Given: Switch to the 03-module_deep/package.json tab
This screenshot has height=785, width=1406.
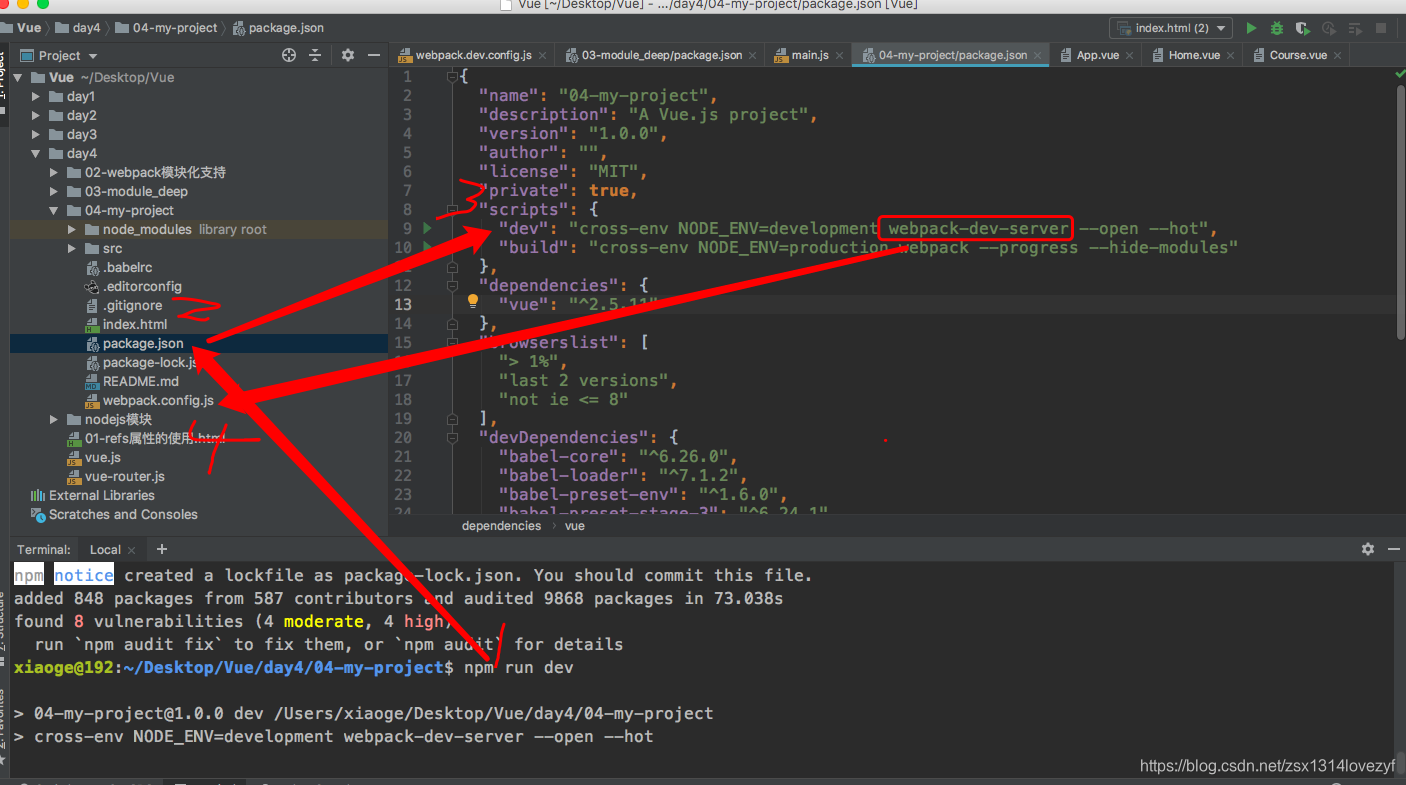Looking at the screenshot, I should point(662,55).
